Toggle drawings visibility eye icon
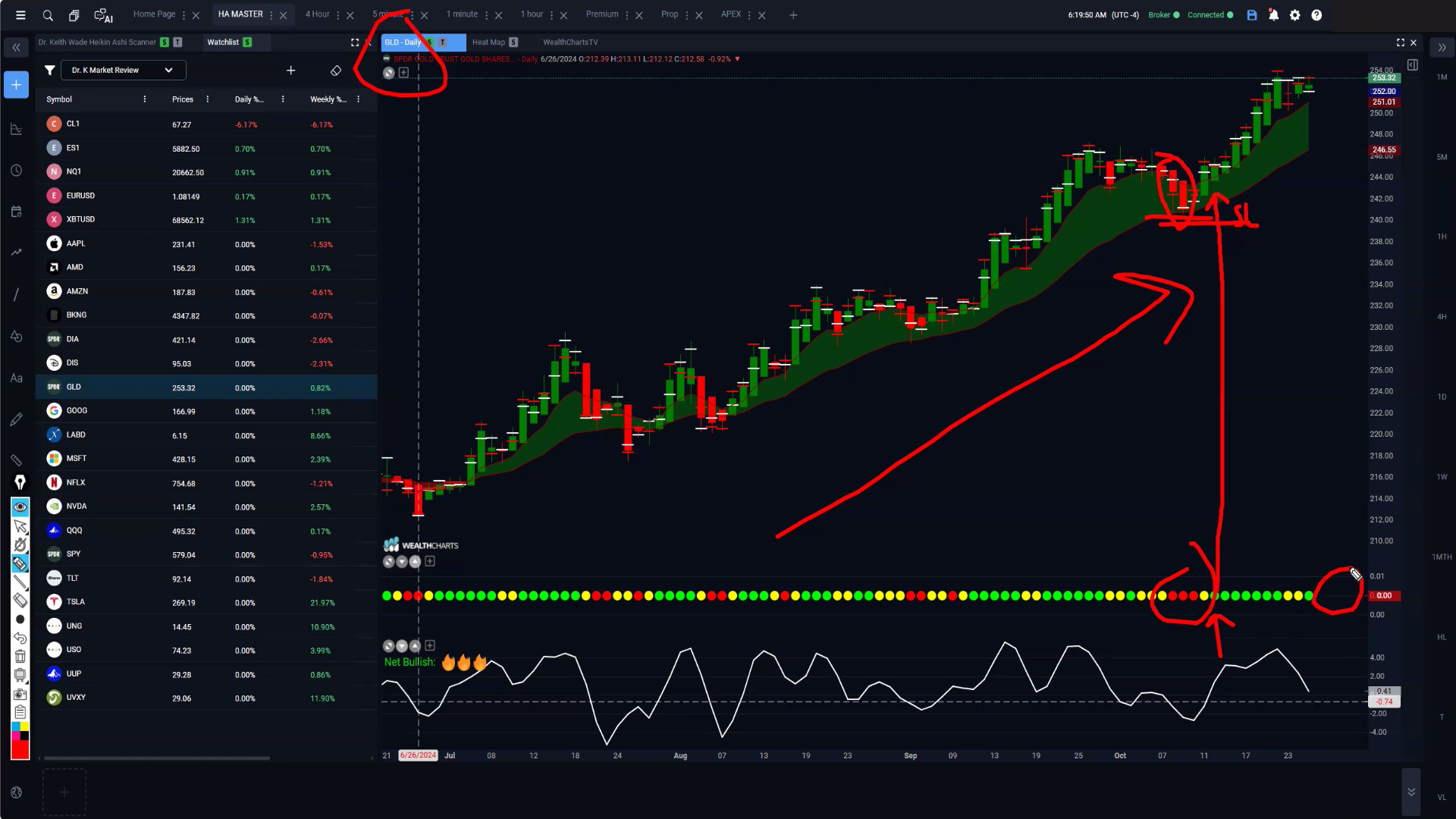 20,507
